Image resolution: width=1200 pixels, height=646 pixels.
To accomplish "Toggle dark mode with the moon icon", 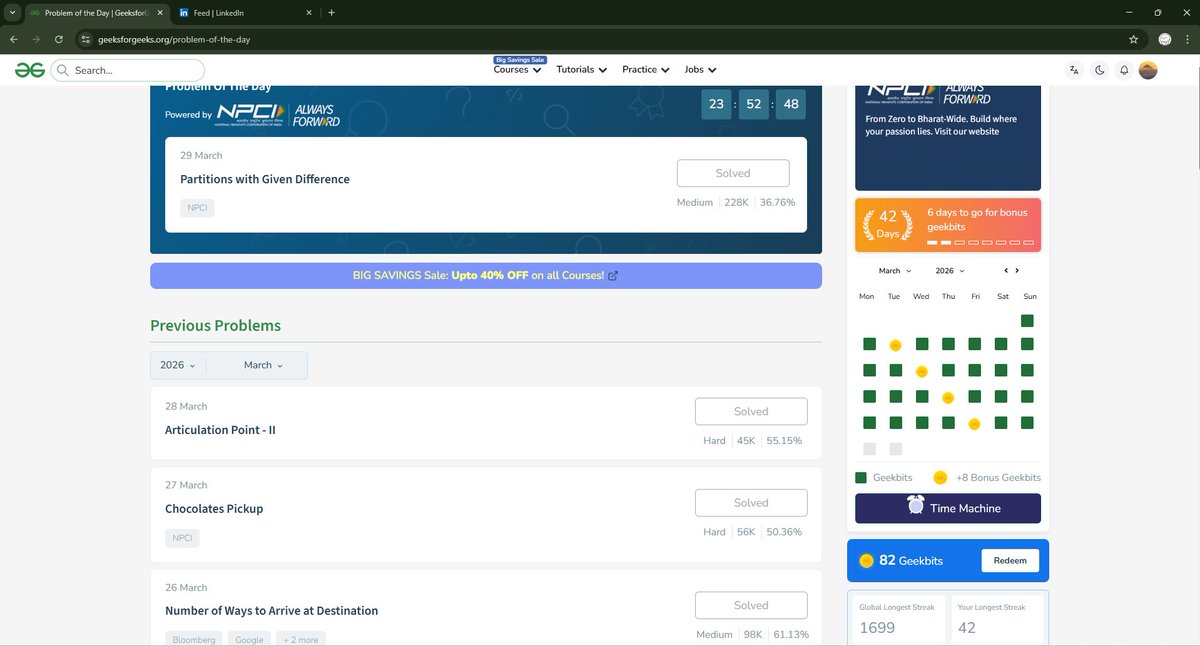I will 1100,70.
